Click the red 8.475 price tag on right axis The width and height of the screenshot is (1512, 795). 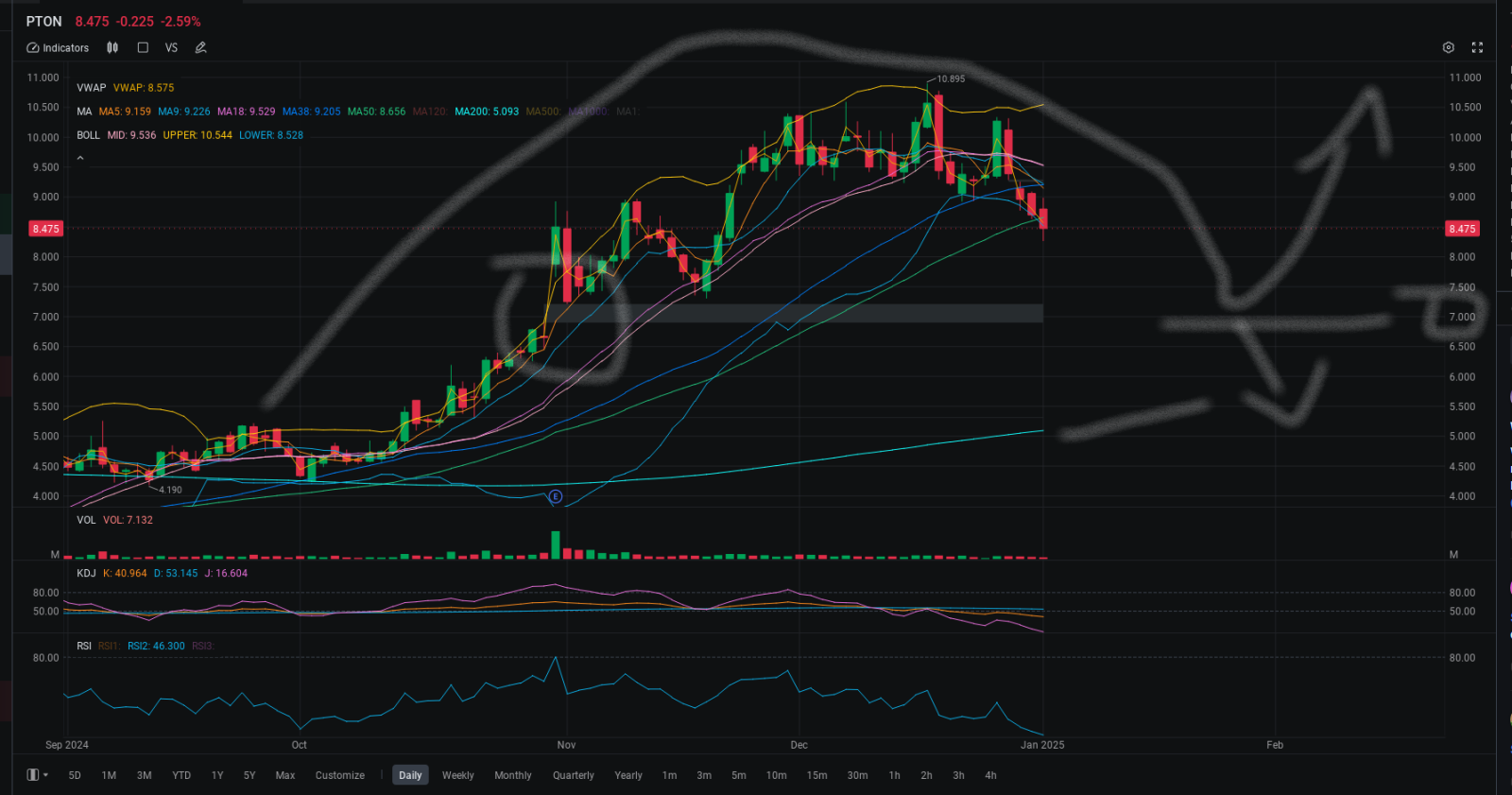point(1462,229)
